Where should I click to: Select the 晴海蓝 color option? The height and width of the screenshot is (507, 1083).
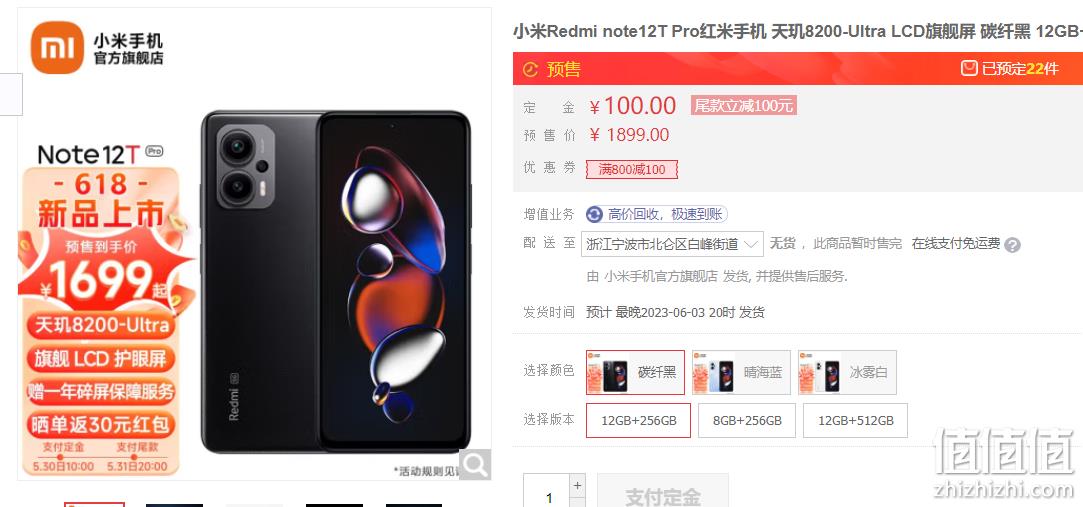[741, 372]
